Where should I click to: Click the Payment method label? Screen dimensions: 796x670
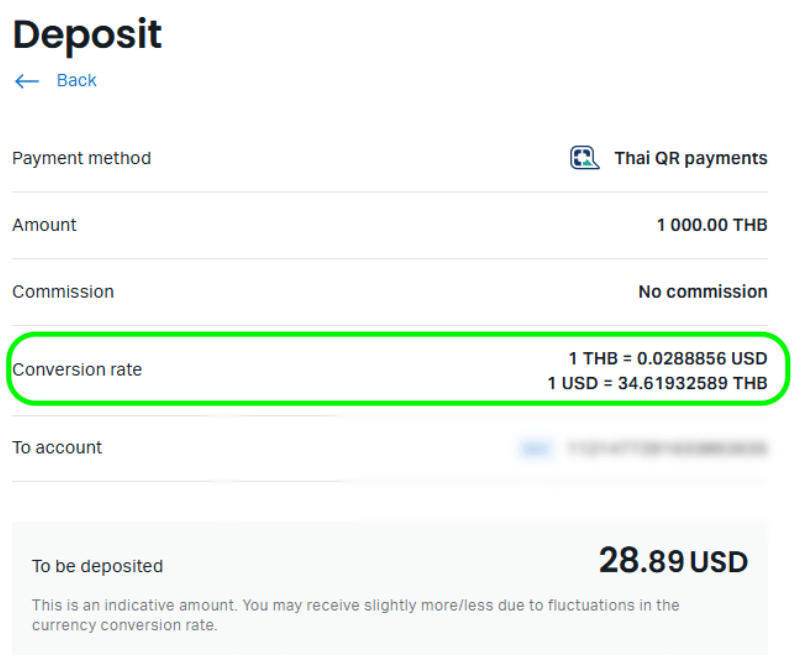click(x=82, y=158)
